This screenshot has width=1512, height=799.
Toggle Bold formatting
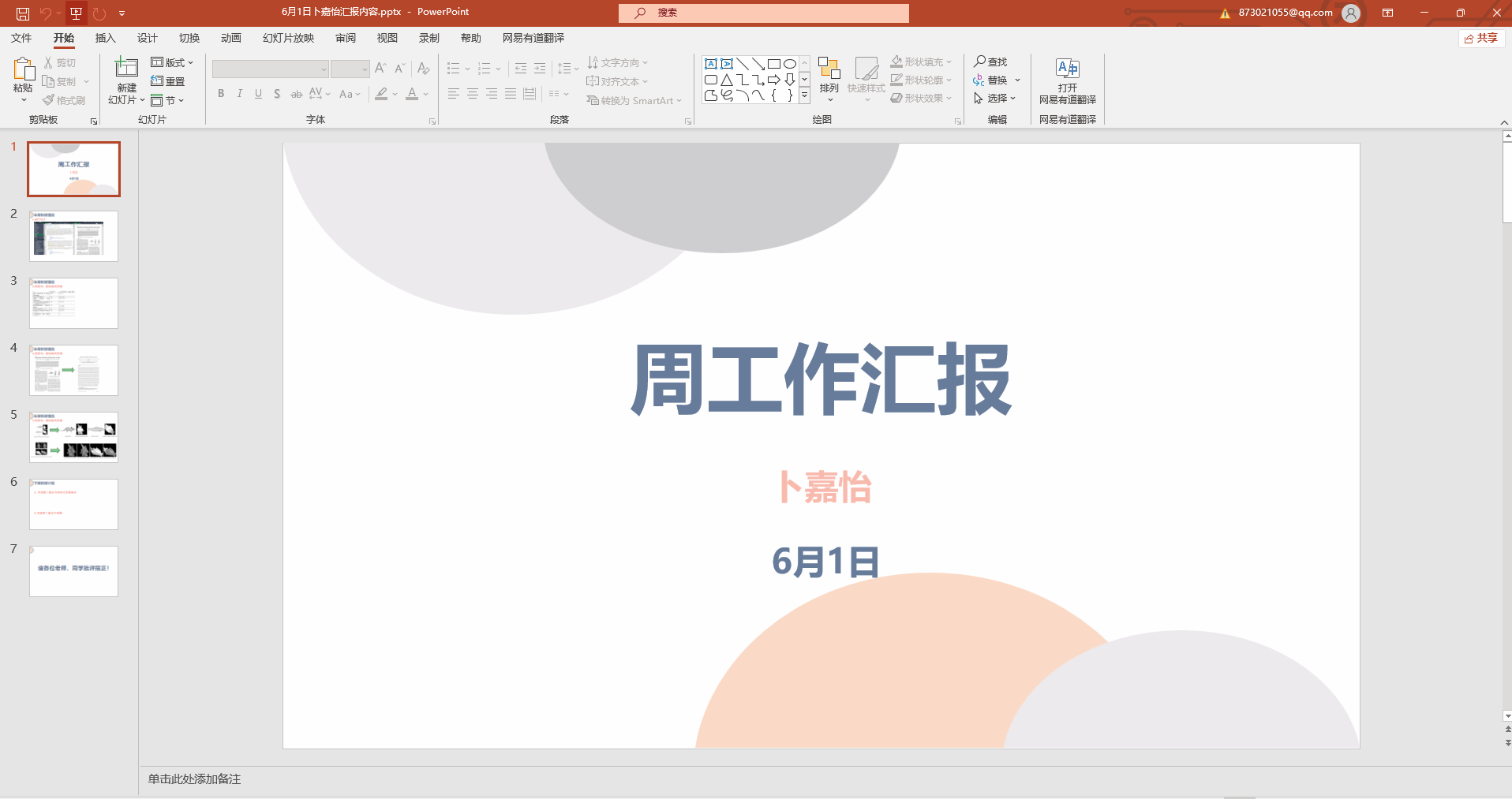click(x=221, y=94)
